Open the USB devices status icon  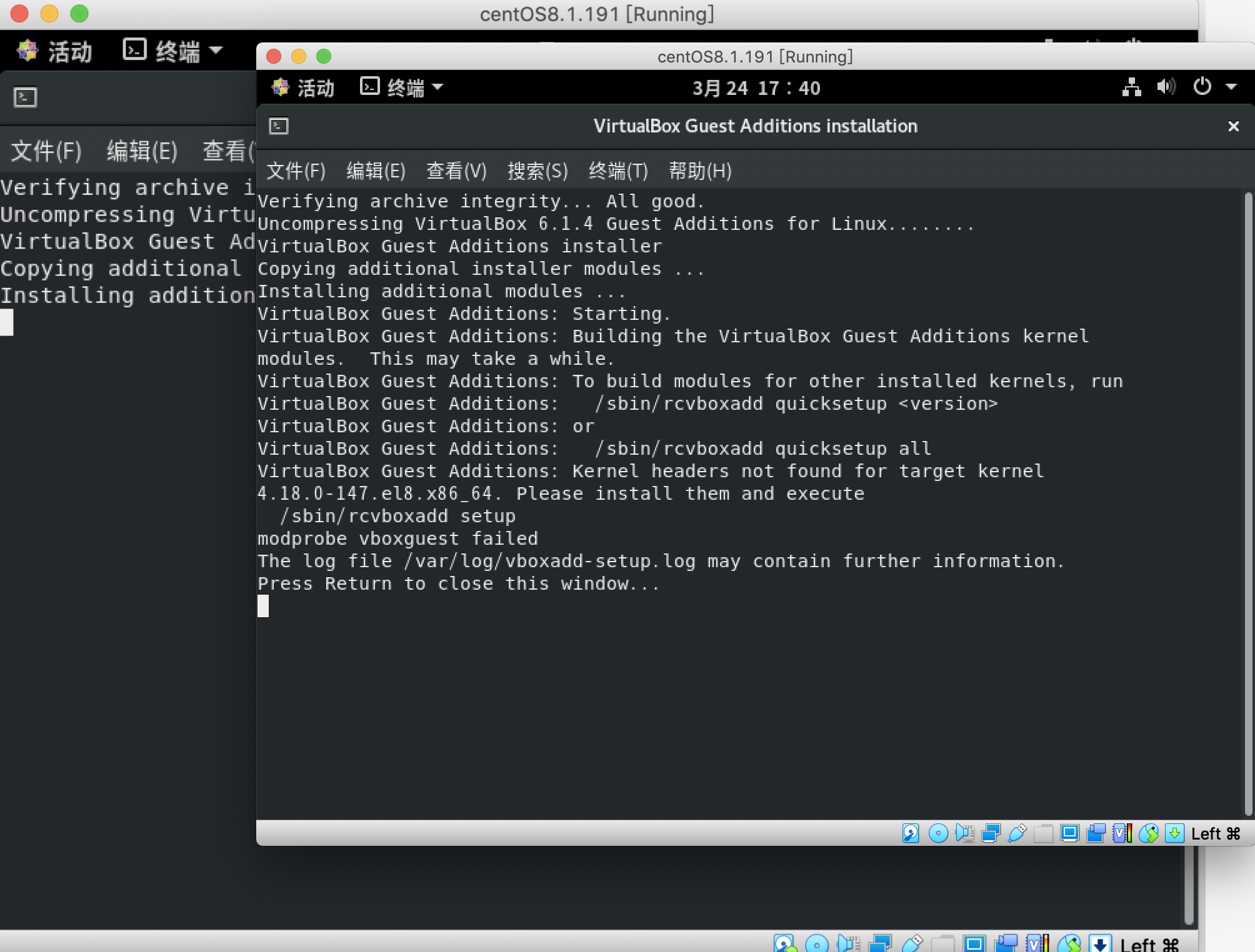1017,833
